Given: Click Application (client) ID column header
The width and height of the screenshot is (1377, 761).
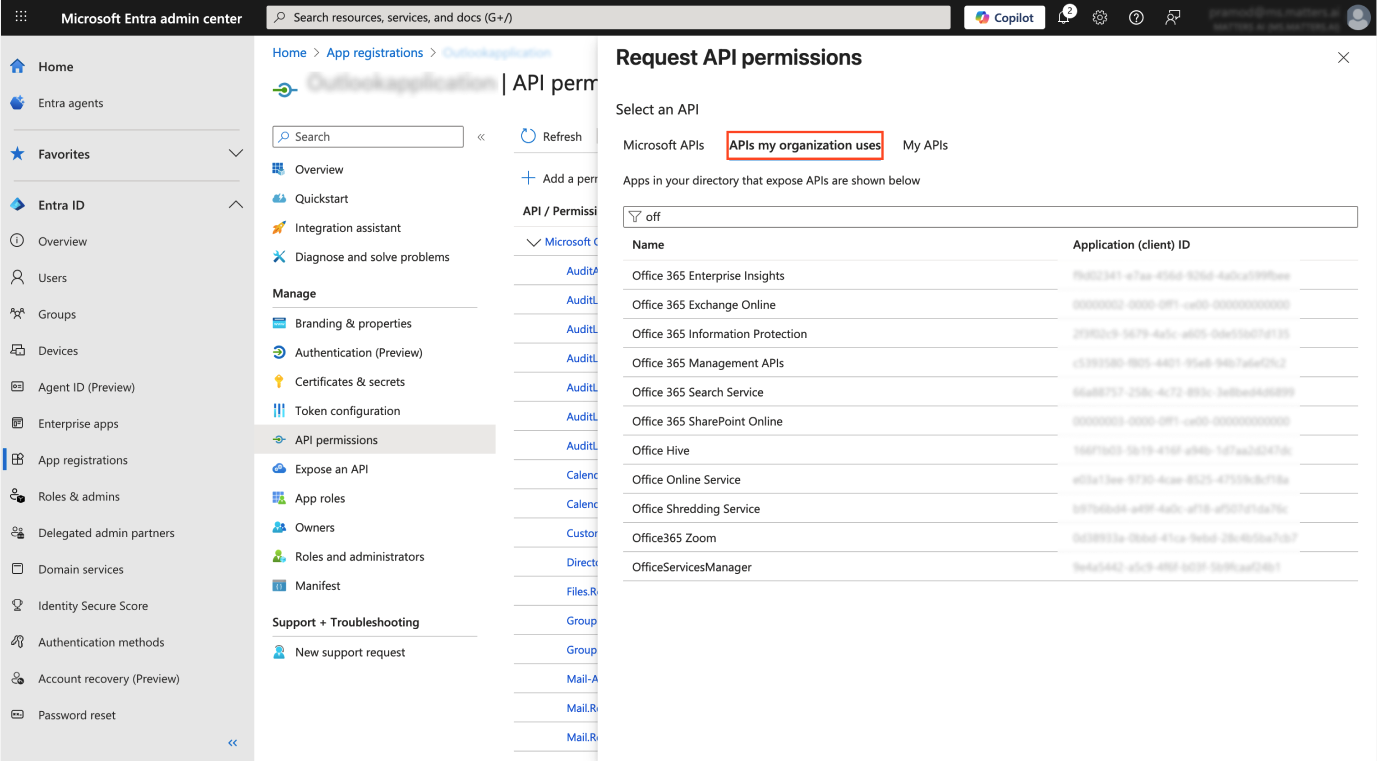Looking at the screenshot, I should 1131,245.
